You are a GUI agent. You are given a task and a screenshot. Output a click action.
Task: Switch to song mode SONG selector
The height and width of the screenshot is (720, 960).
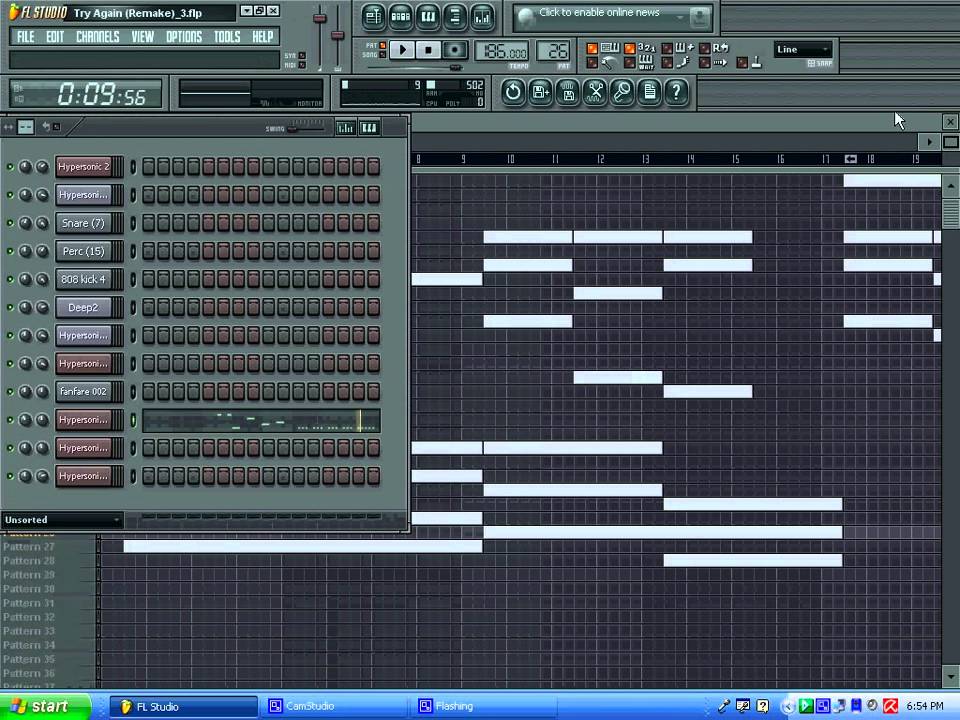tap(382, 54)
